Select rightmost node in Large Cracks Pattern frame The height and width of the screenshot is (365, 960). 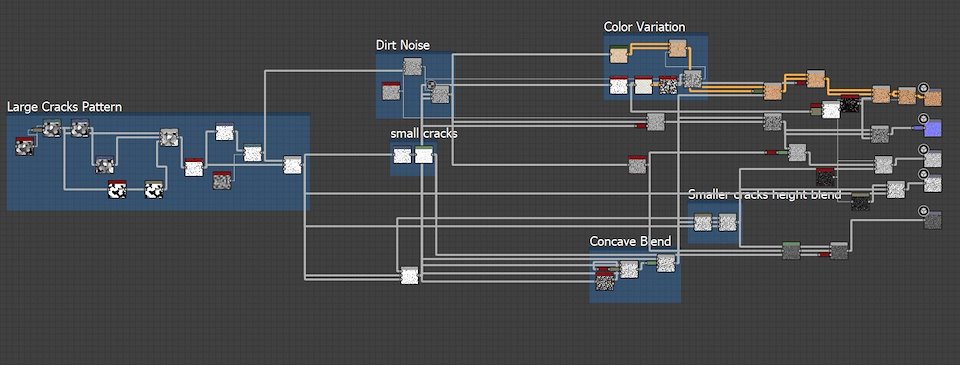(292, 165)
